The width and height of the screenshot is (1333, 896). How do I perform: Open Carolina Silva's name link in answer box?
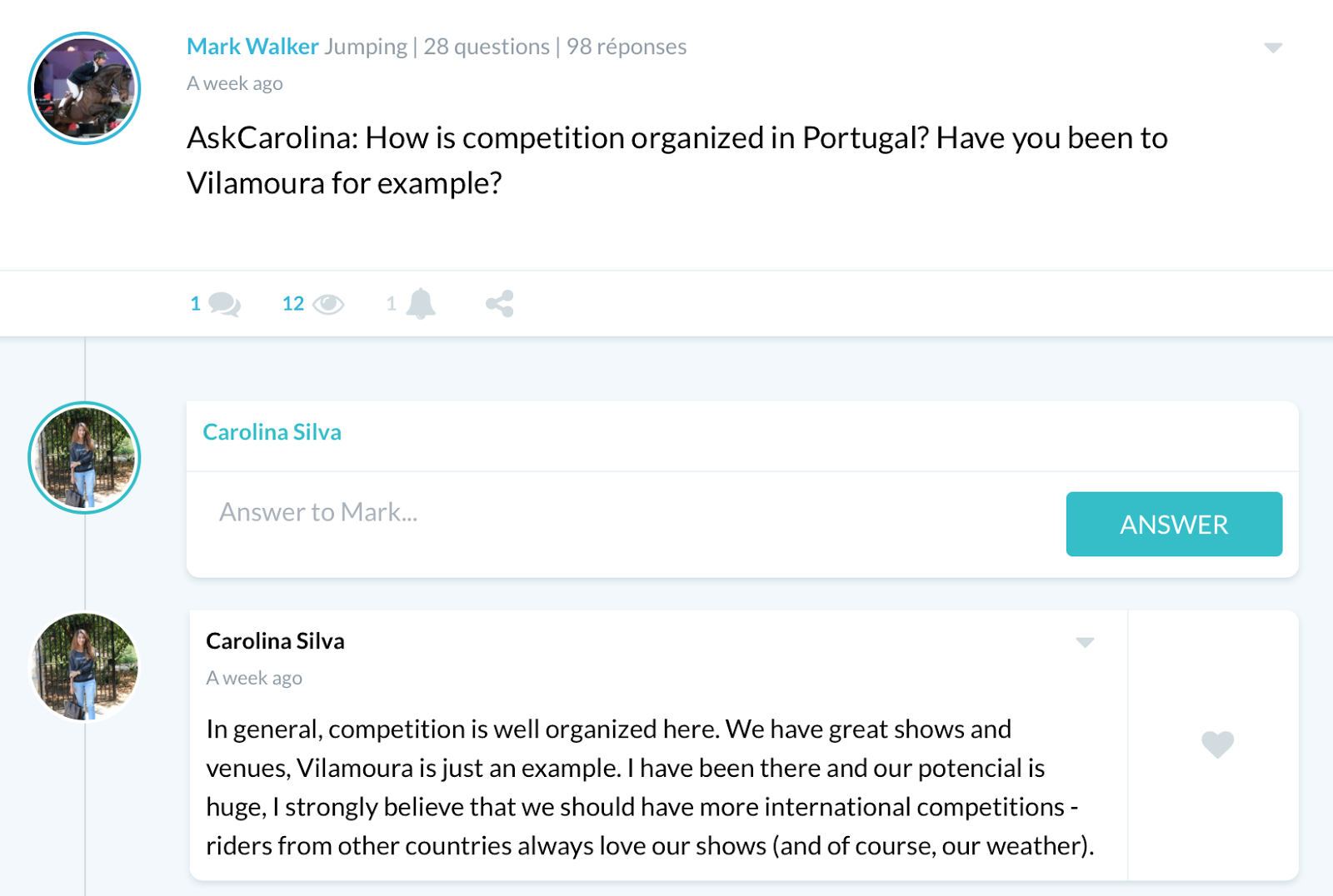[272, 432]
